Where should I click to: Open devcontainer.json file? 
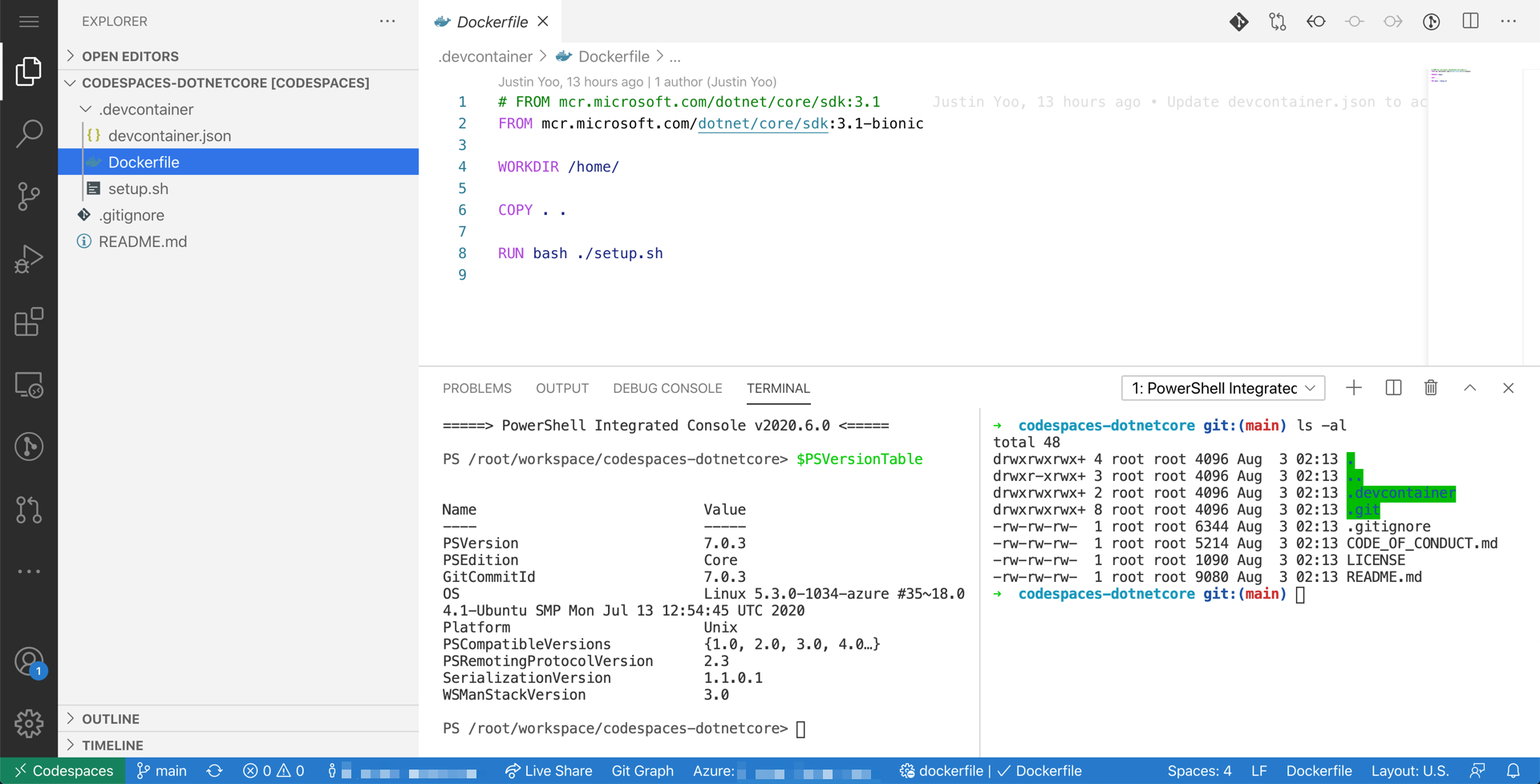(239, 135)
